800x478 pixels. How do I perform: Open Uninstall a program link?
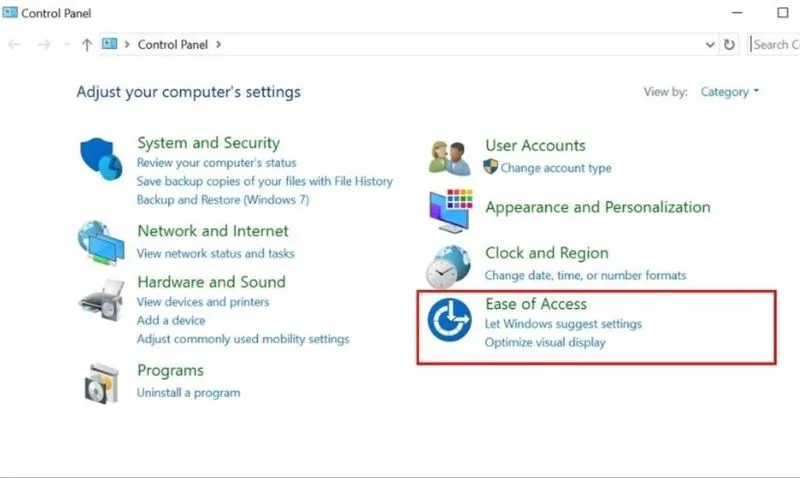pos(188,393)
